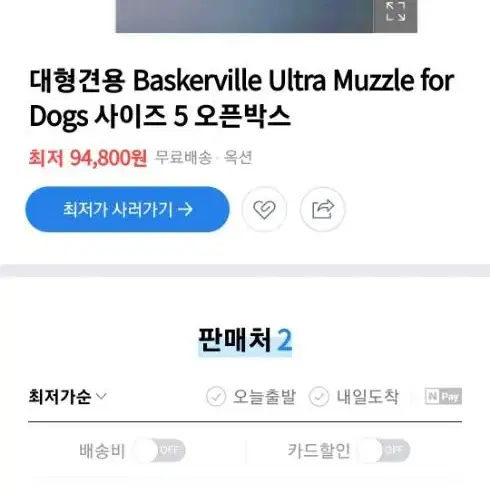Tap the product photo at the top
The height and width of the screenshot is (490, 490).
pos(244,16)
